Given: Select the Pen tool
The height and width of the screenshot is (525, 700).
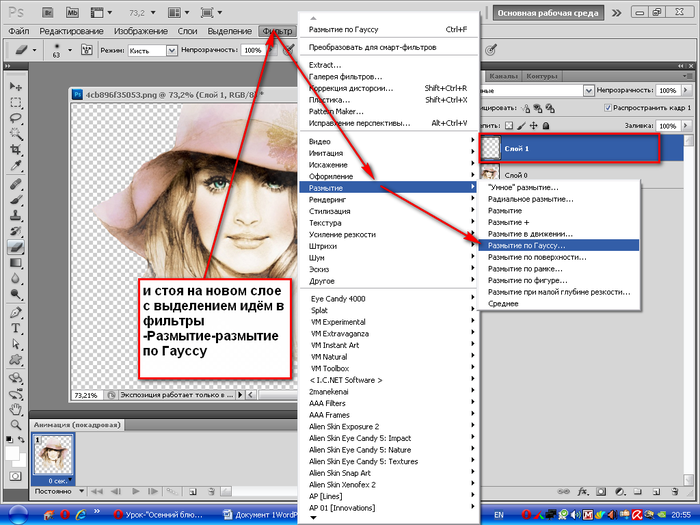Looking at the screenshot, I should point(16,312).
